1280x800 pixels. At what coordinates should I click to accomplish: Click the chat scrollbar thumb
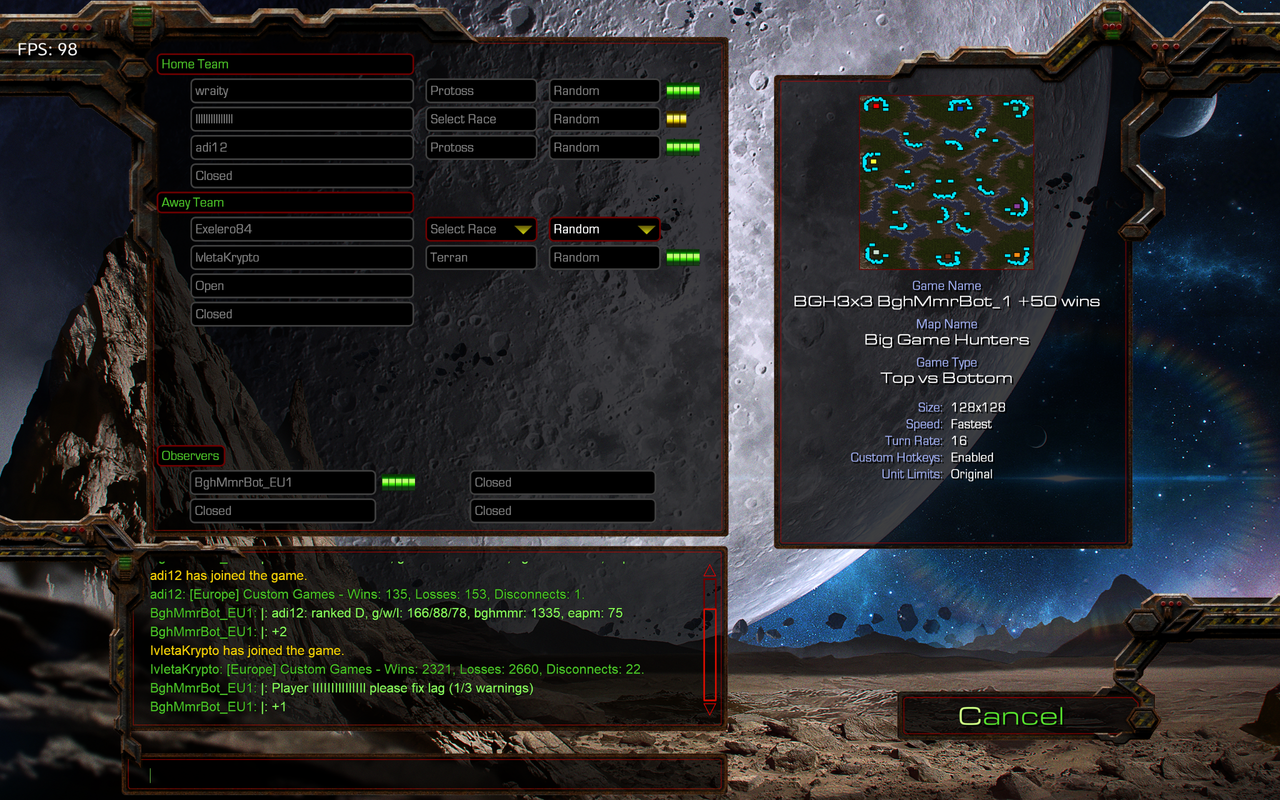pyautogui.click(x=710, y=654)
